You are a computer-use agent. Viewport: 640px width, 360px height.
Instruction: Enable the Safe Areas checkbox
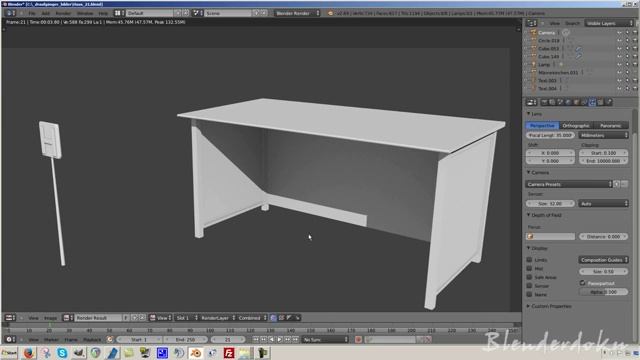(x=529, y=277)
